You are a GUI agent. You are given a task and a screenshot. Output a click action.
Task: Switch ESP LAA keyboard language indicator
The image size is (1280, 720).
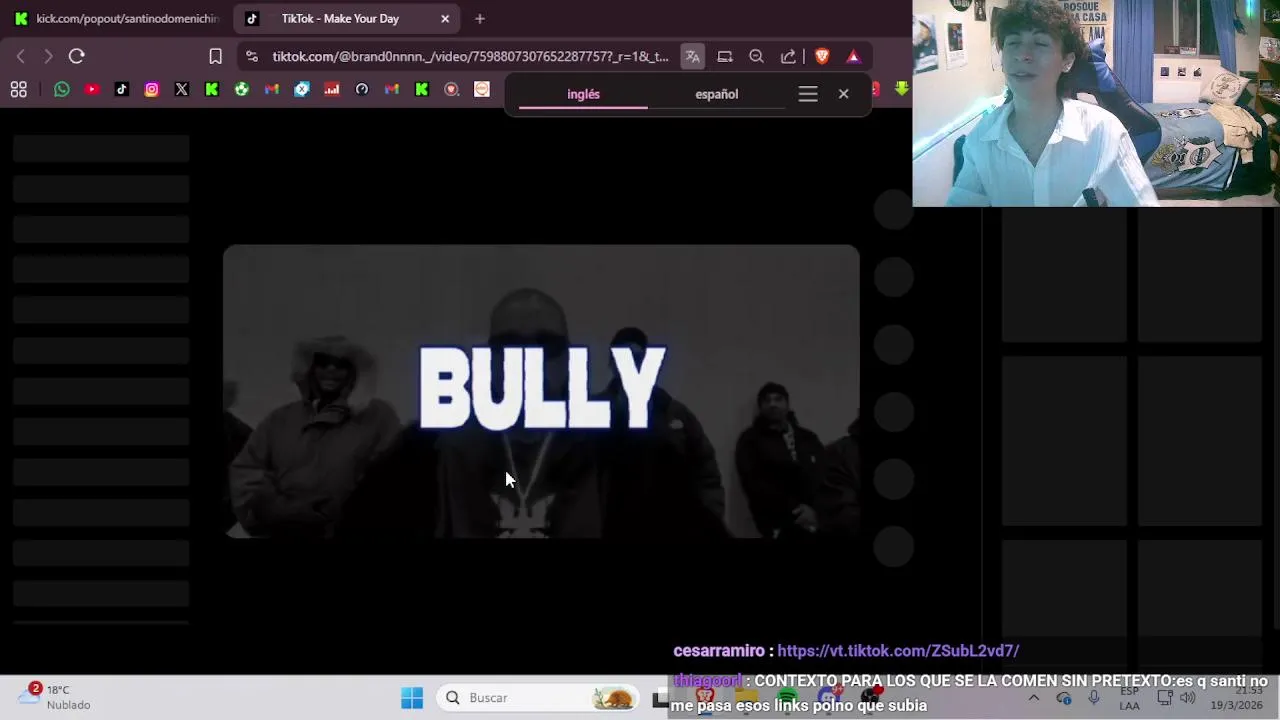coord(1129,698)
